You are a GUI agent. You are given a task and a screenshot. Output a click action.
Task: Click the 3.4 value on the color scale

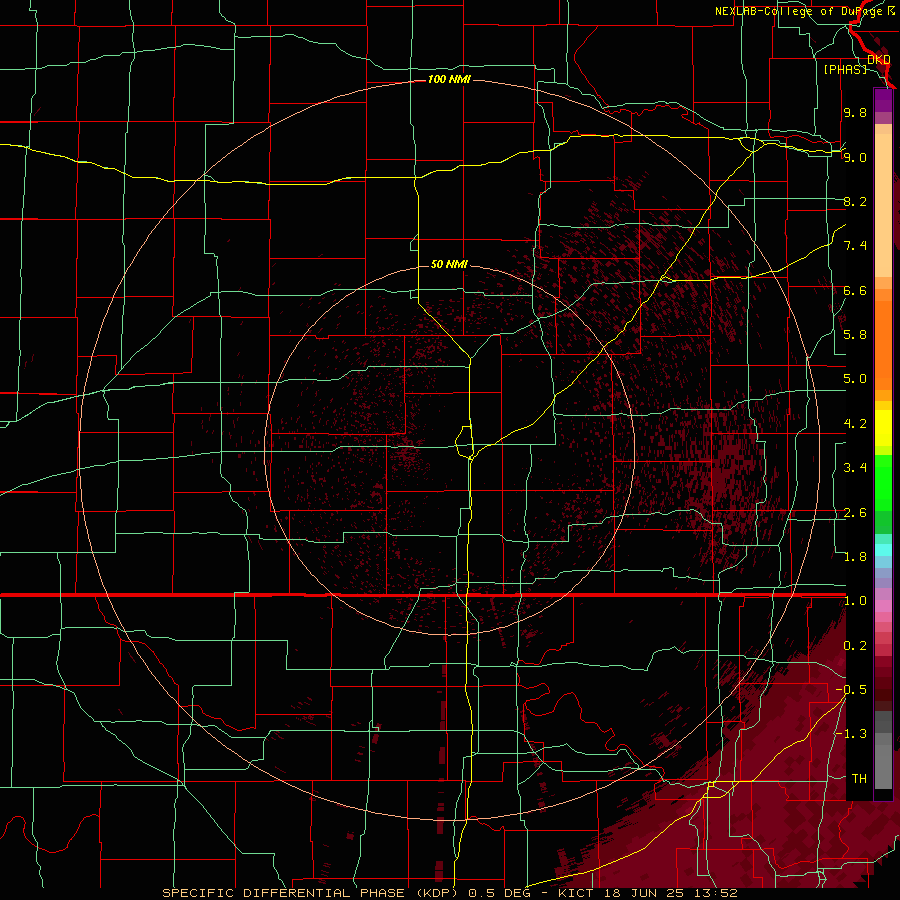tap(855, 468)
